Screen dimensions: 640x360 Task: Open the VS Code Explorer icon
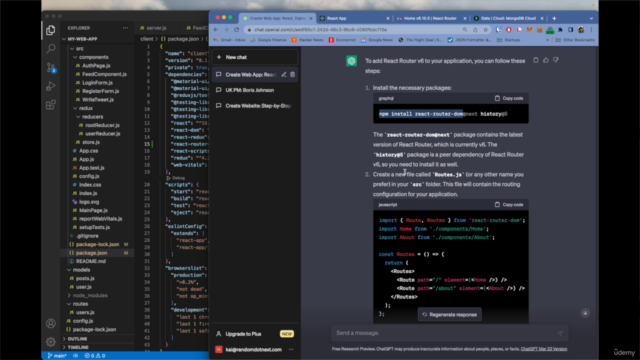51,30
